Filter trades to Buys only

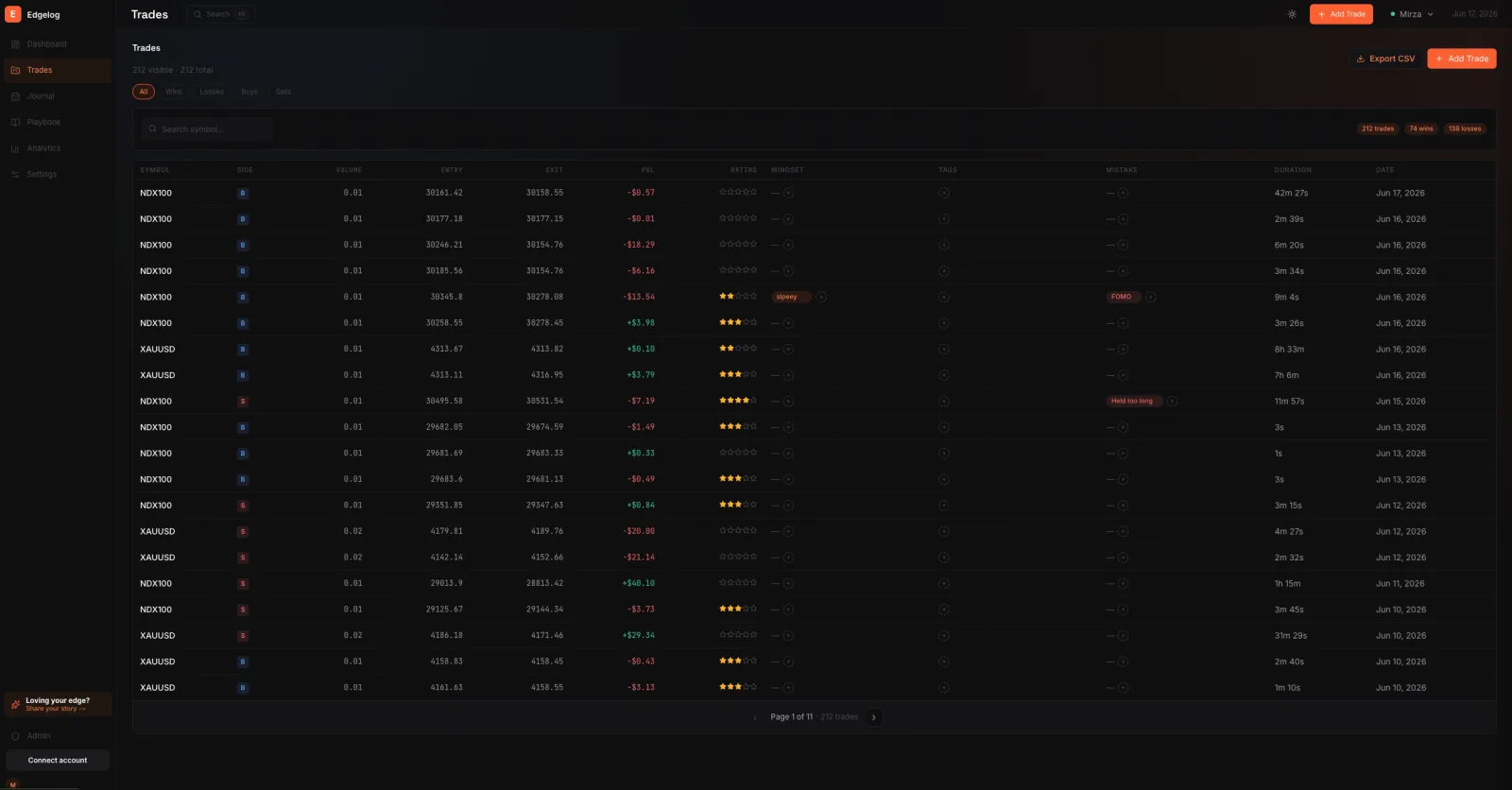click(x=249, y=92)
